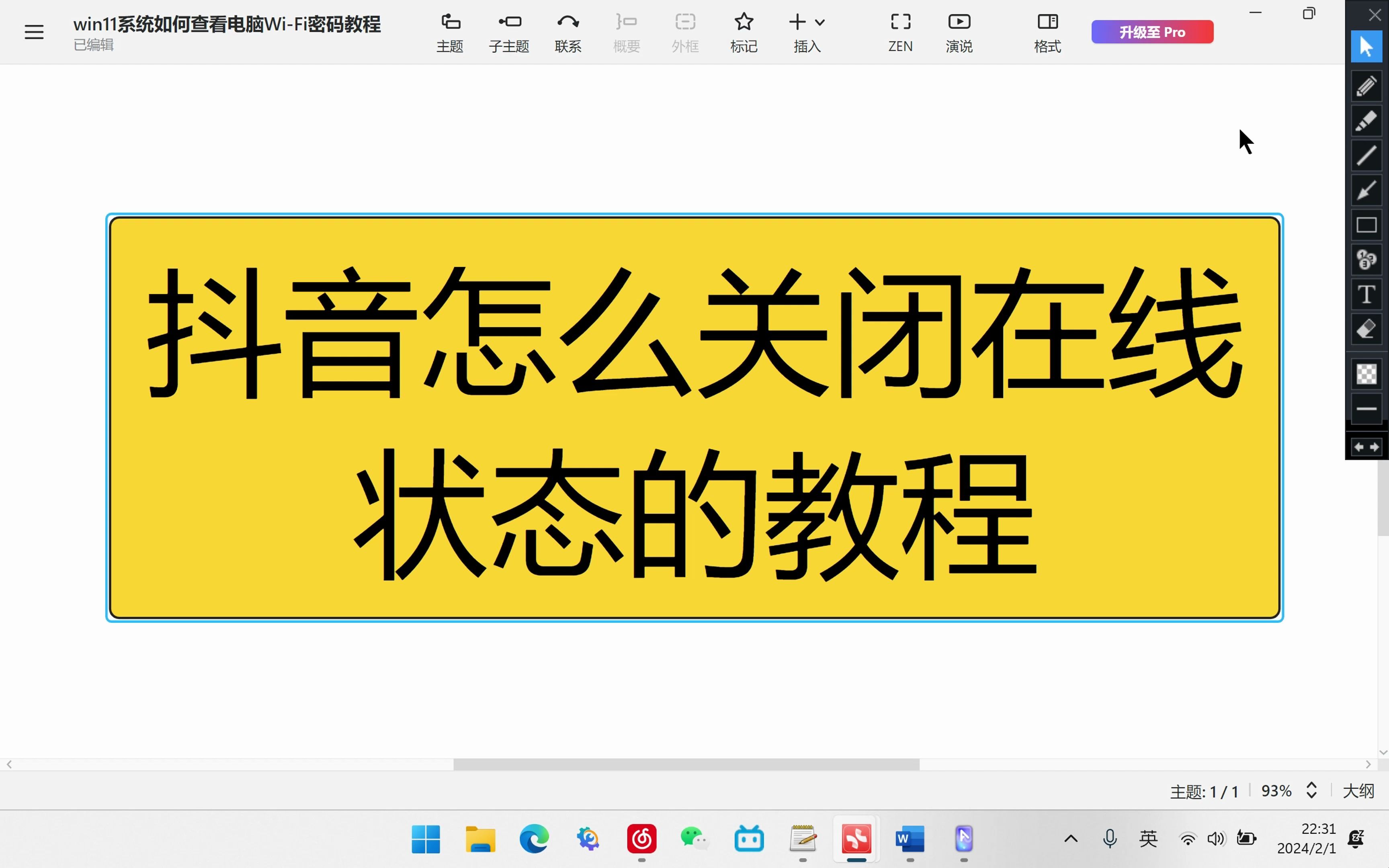Click the horizontal scrollbar thumb
The width and height of the screenshot is (1389, 868).
686,764
